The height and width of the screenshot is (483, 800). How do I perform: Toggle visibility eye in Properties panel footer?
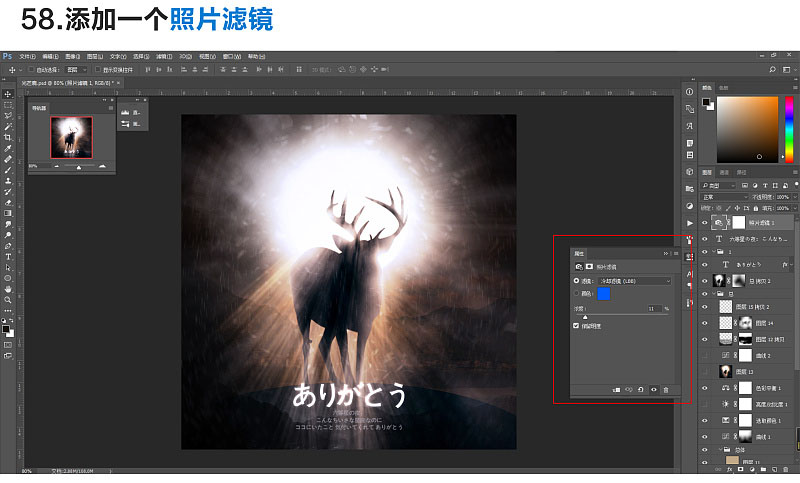pos(654,390)
